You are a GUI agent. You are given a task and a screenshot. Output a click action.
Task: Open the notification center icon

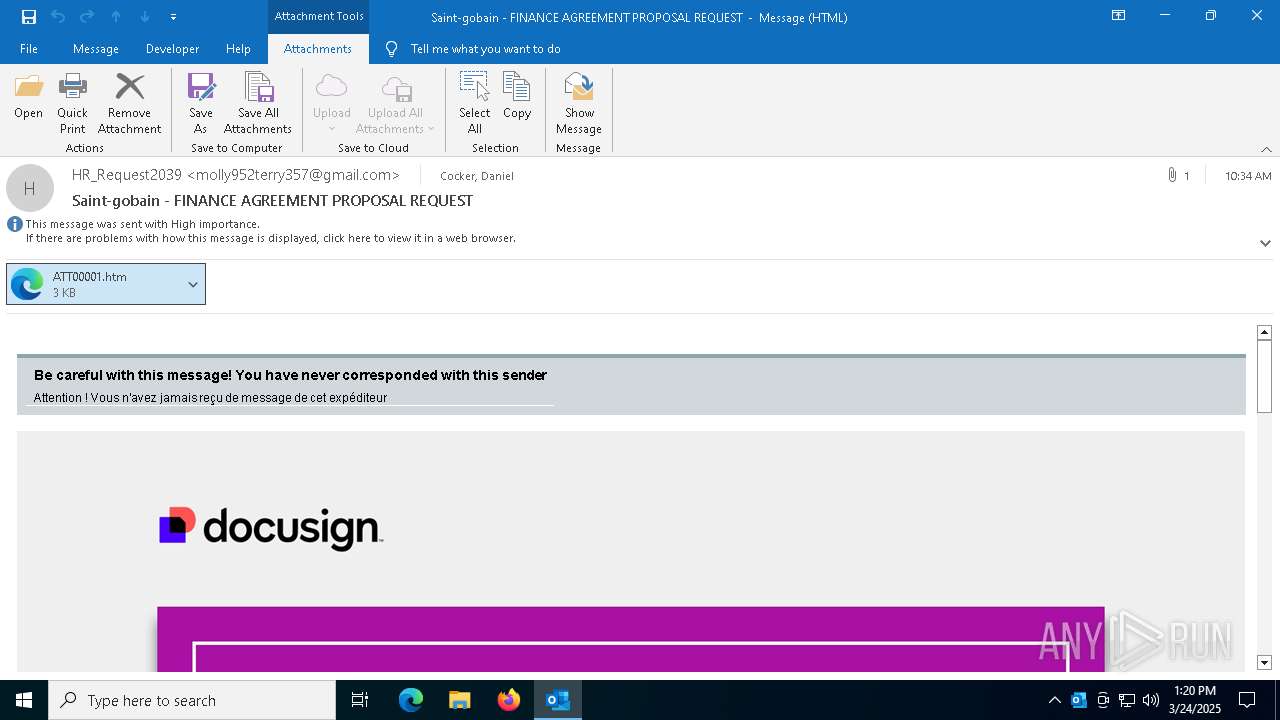1247,700
